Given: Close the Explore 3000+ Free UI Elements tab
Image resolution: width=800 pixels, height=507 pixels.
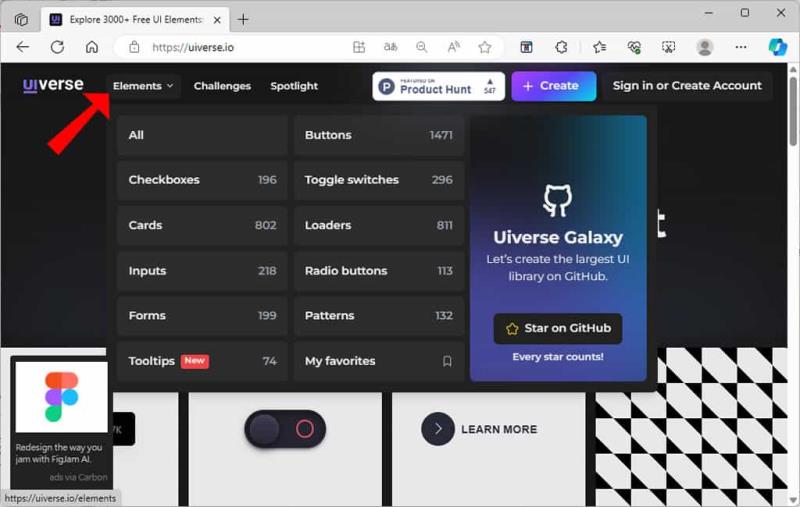Looking at the screenshot, I should click(x=217, y=20).
